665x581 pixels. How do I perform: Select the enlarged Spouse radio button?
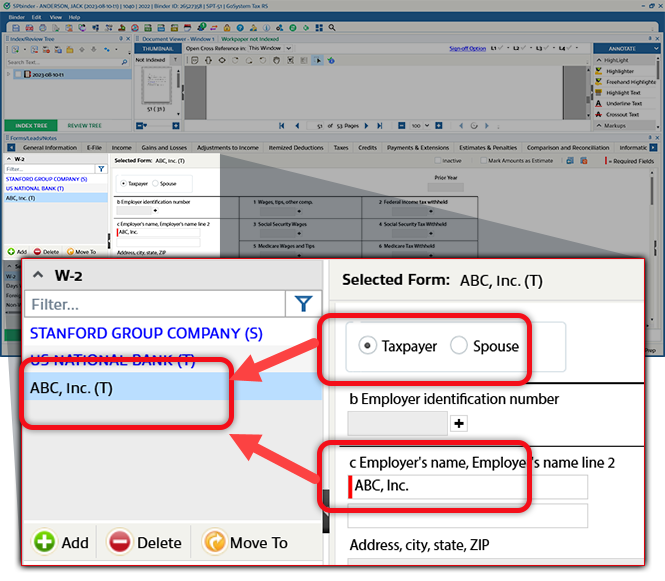458,346
